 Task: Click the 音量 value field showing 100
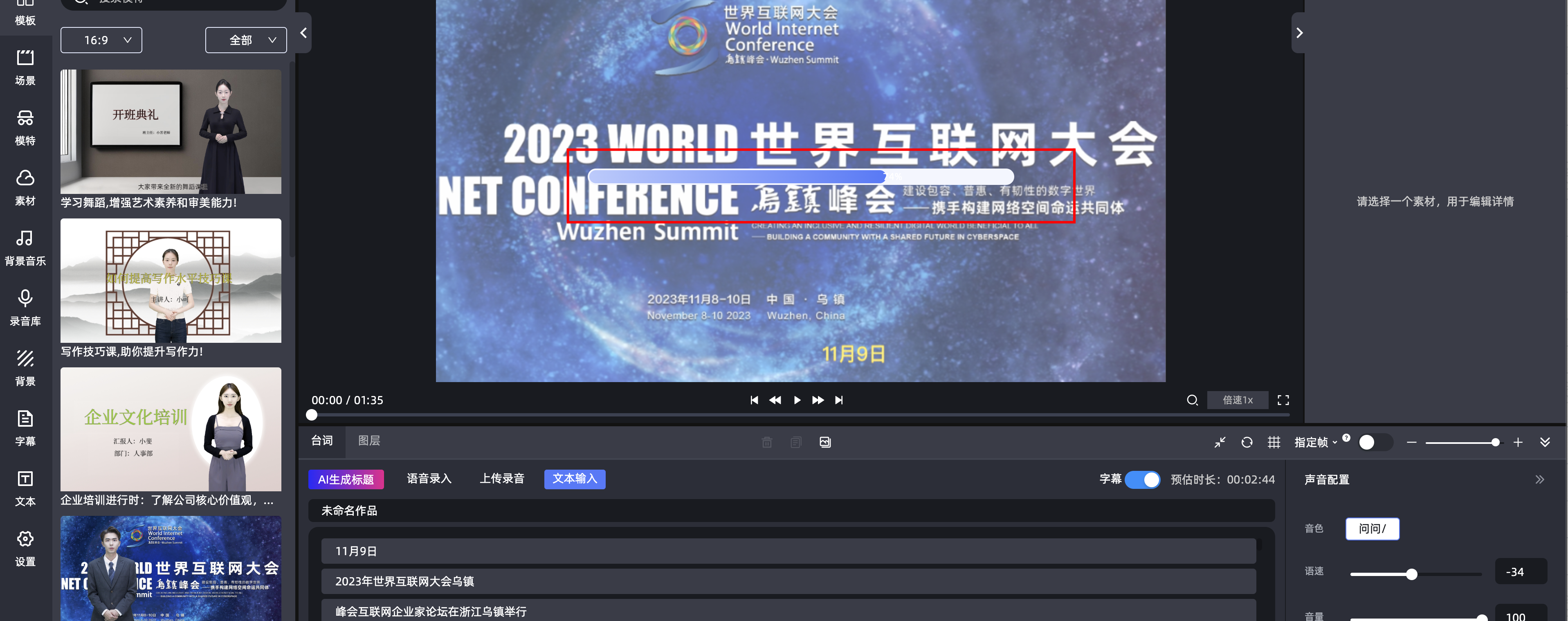[1521, 613]
